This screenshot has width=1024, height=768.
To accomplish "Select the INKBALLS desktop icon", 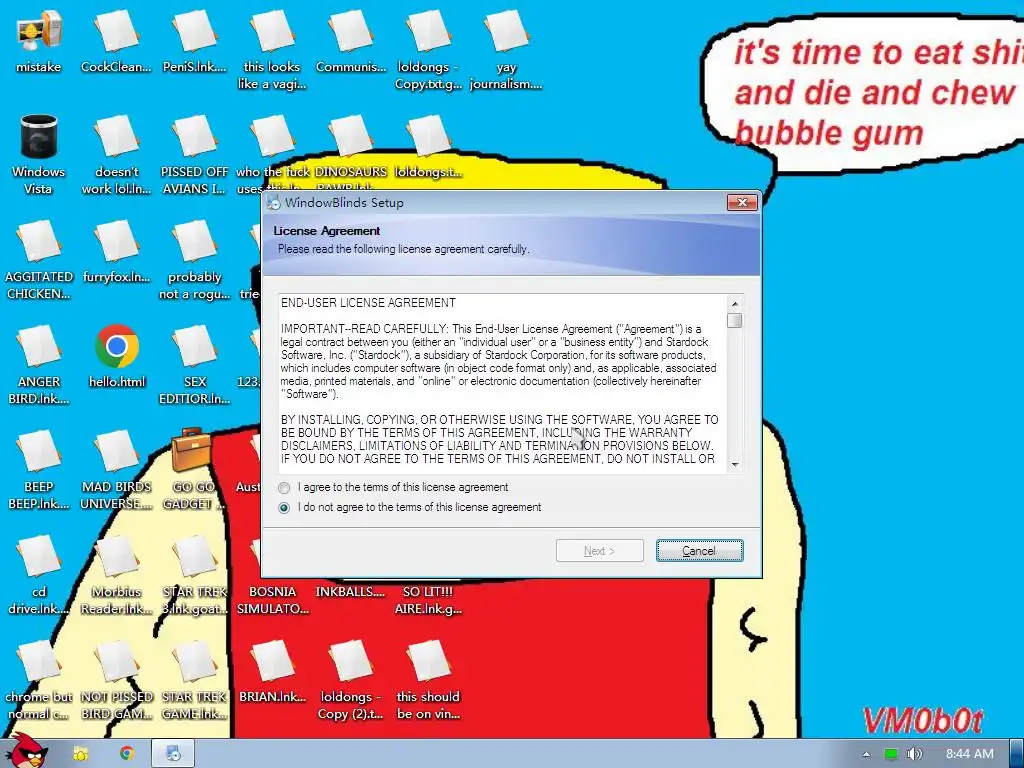I will [x=351, y=592].
